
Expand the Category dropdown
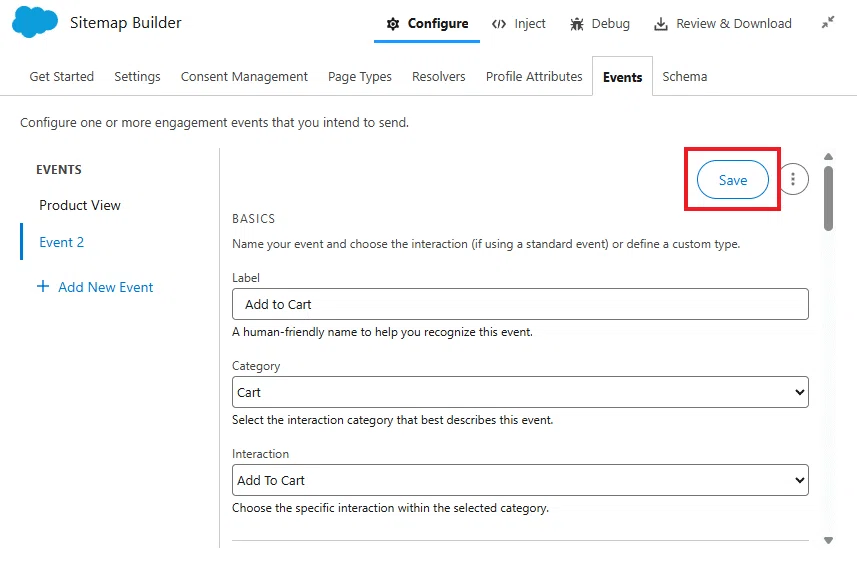click(x=520, y=392)
